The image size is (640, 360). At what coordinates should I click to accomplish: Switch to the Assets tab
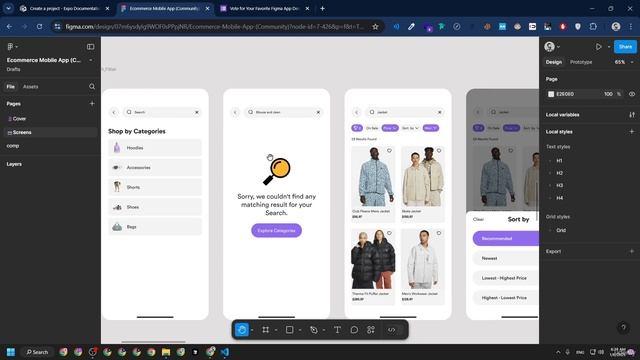[31, 87]
